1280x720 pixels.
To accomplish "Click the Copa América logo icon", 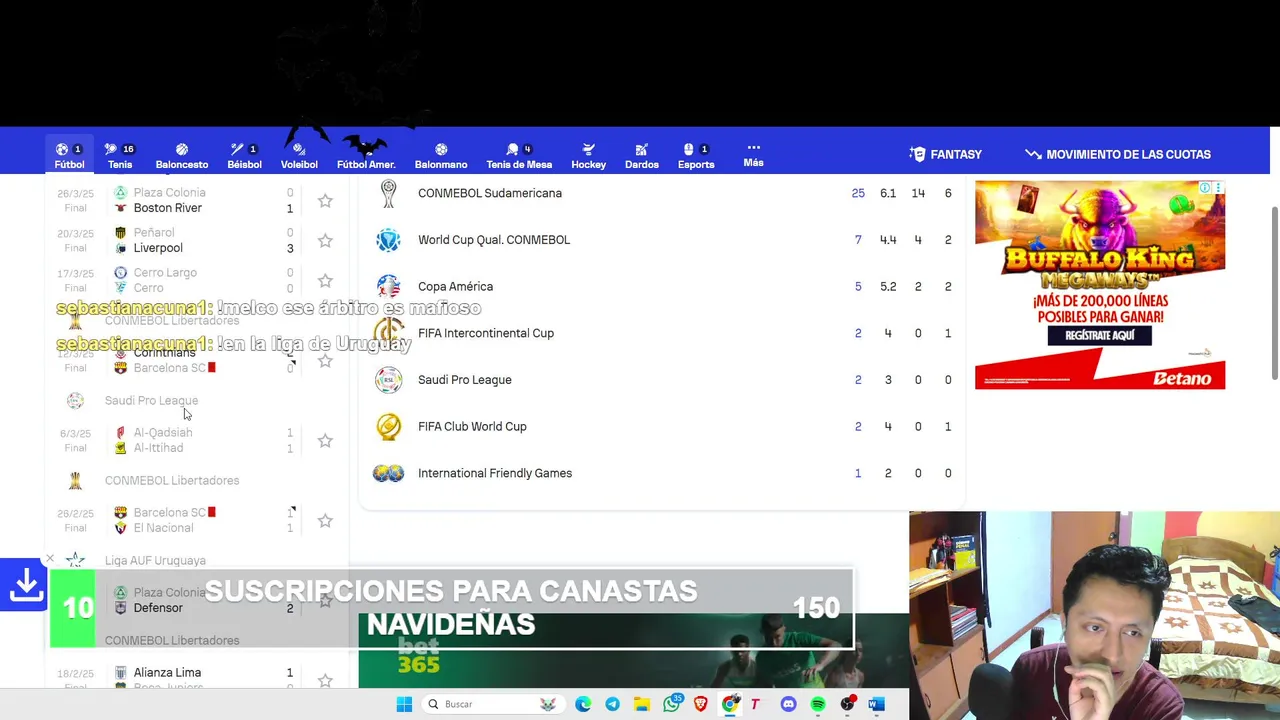I will [388, 286].
